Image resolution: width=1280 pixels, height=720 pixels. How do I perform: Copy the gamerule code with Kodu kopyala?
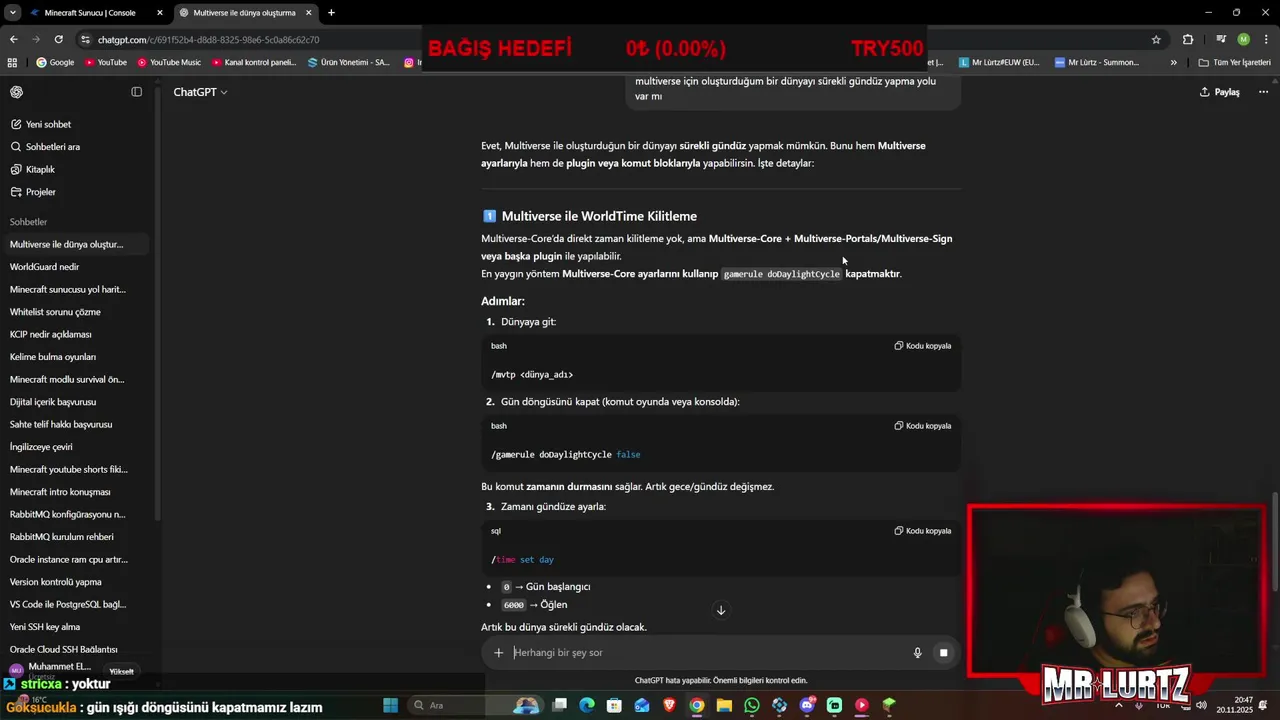pos(923,426)
